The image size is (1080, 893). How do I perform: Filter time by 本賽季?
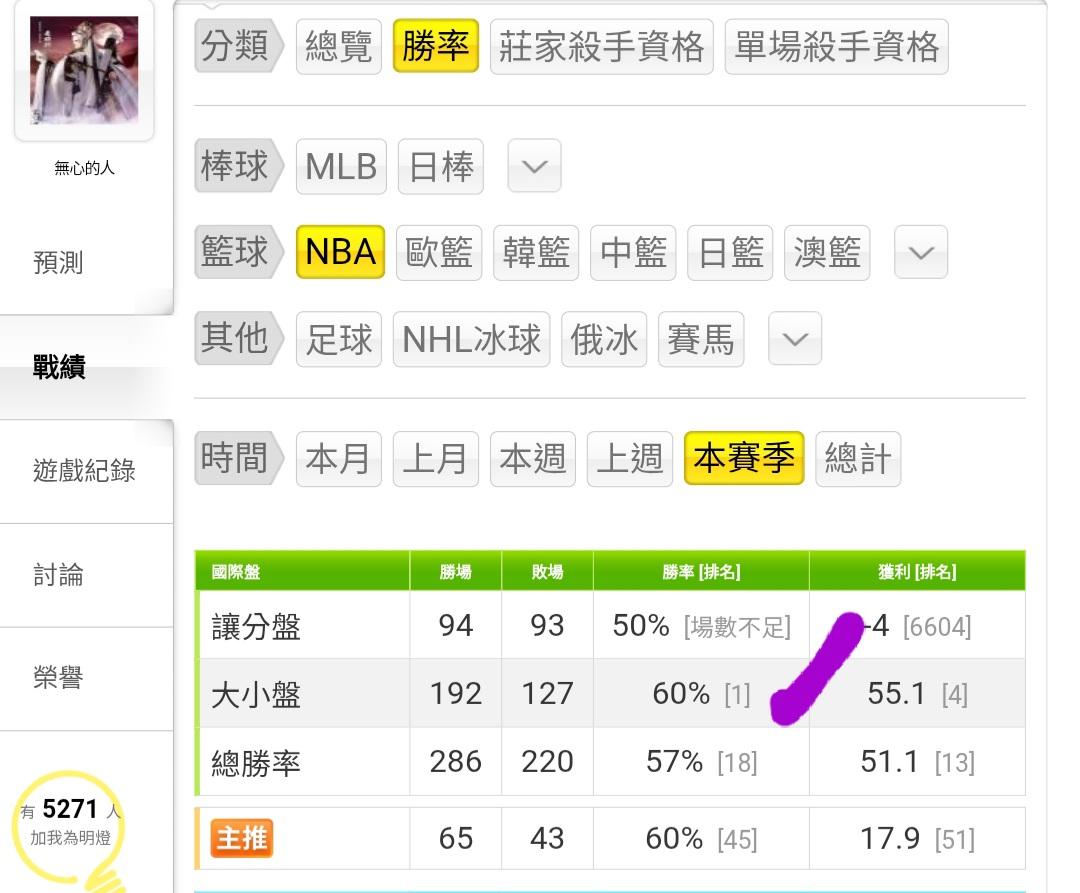[x=744, y=459]
